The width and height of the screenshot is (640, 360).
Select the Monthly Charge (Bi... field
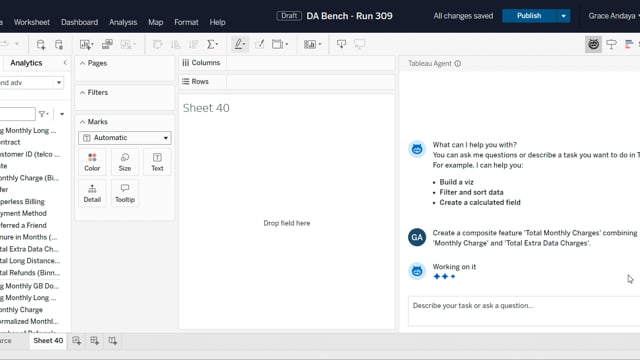[29, 178]
